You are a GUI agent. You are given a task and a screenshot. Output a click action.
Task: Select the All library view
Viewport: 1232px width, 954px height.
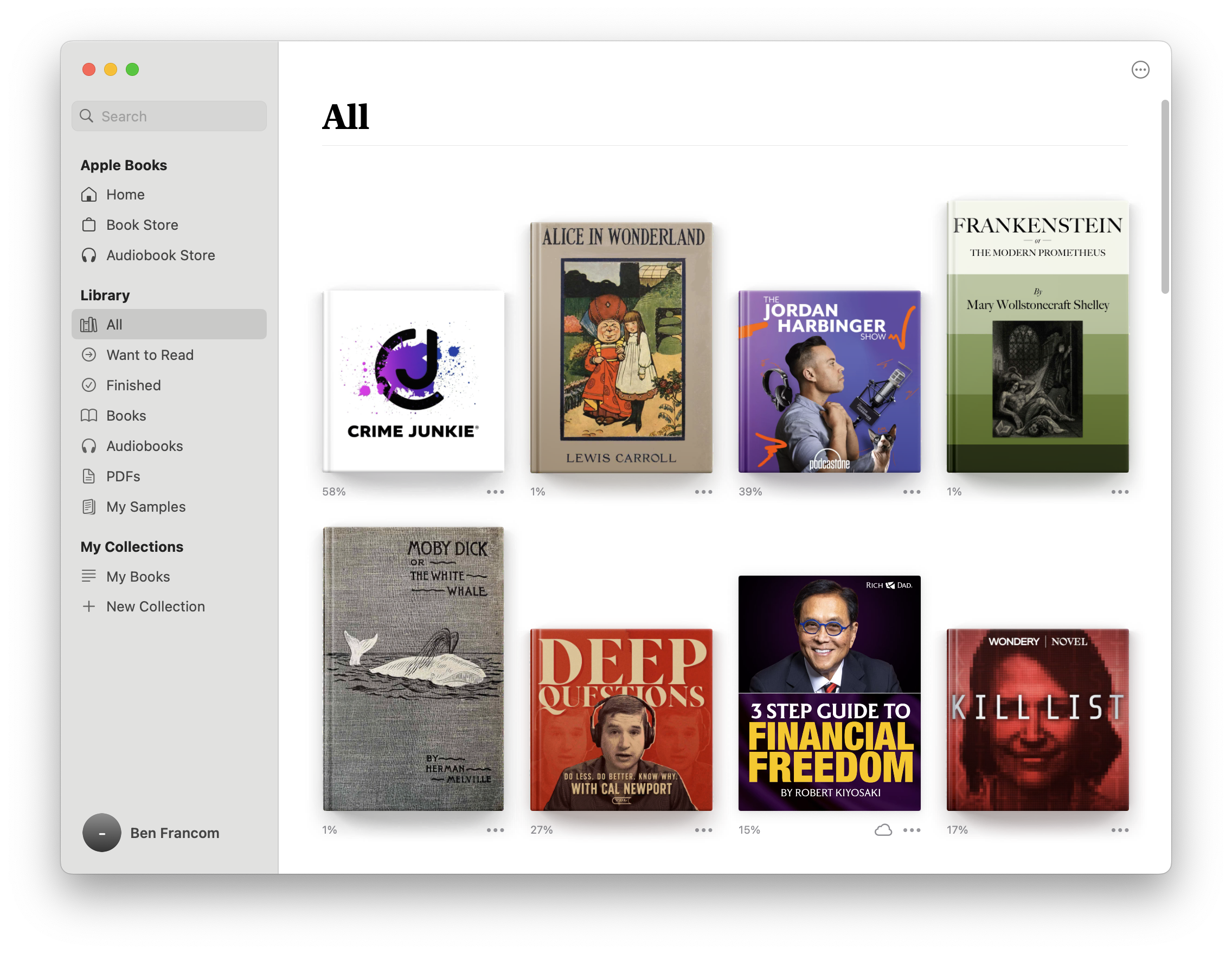(x=114, y=324)
